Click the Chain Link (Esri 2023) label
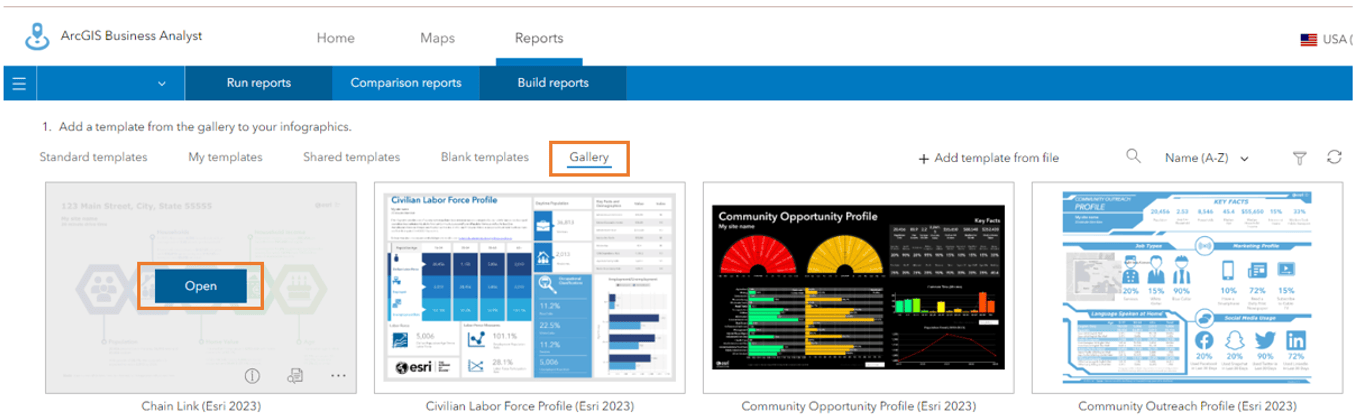Image resolution: width=1358 pixels, height=420 pixels. click(x=200, y=407)
